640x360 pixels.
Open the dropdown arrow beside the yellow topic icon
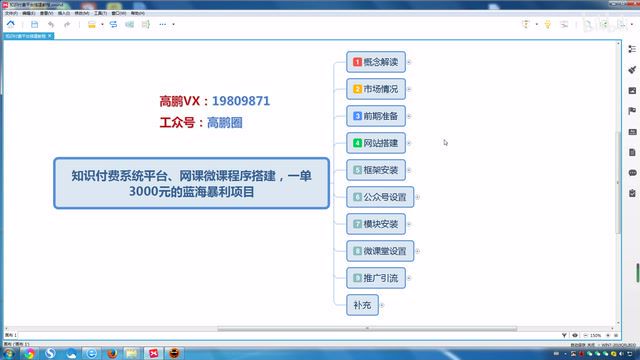tap(102, 24)
